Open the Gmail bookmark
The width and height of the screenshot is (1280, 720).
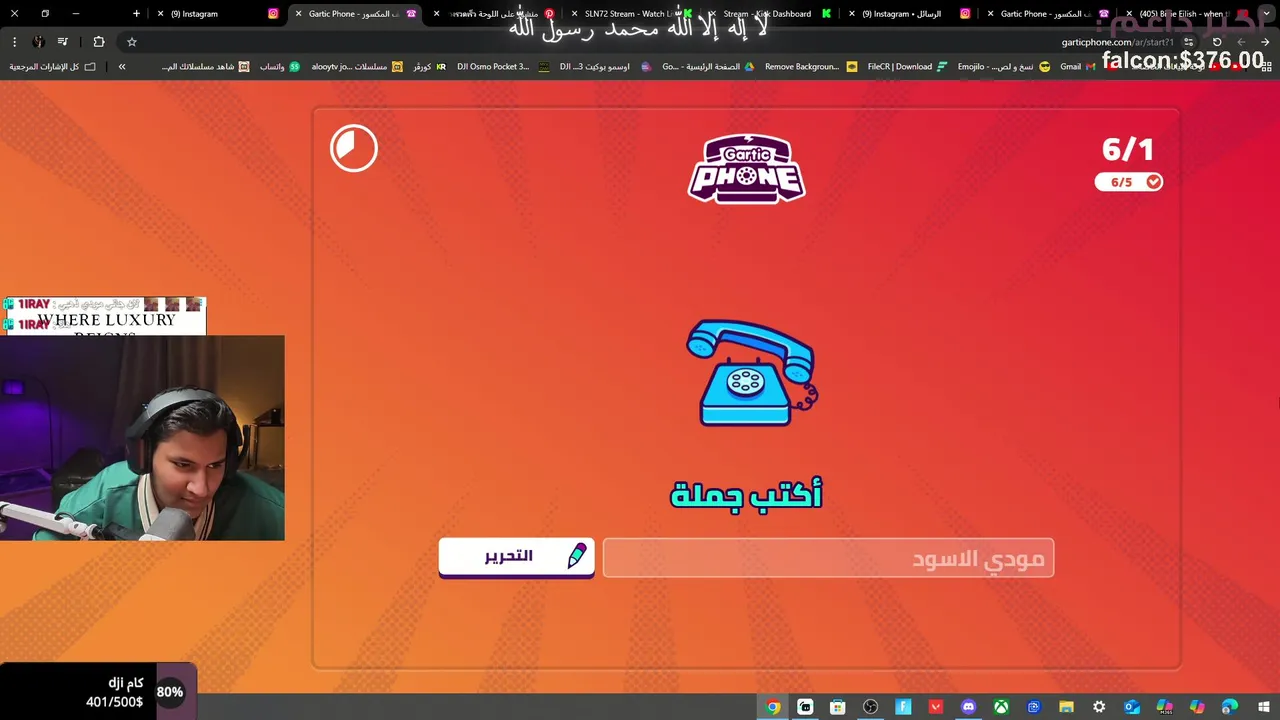[1077, 67]
